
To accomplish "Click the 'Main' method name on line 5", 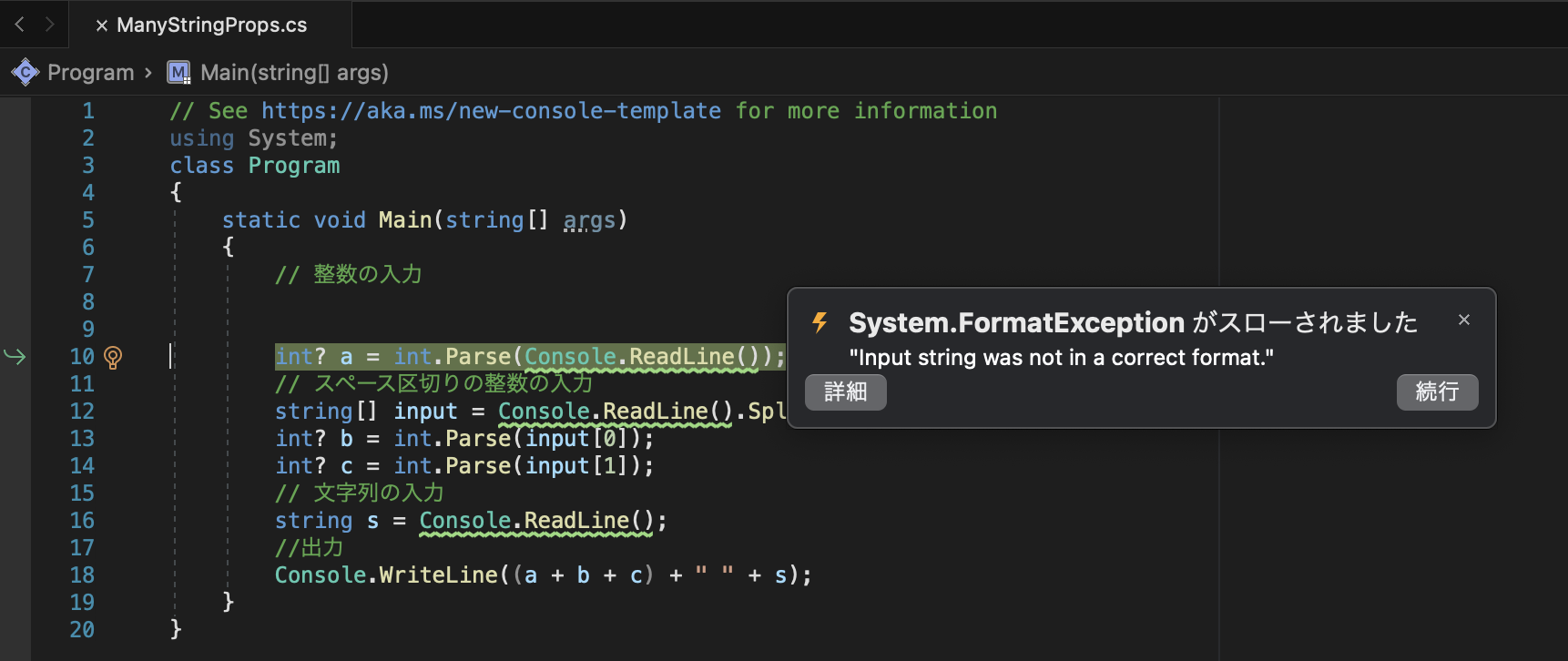I will (x=405, y=220).
